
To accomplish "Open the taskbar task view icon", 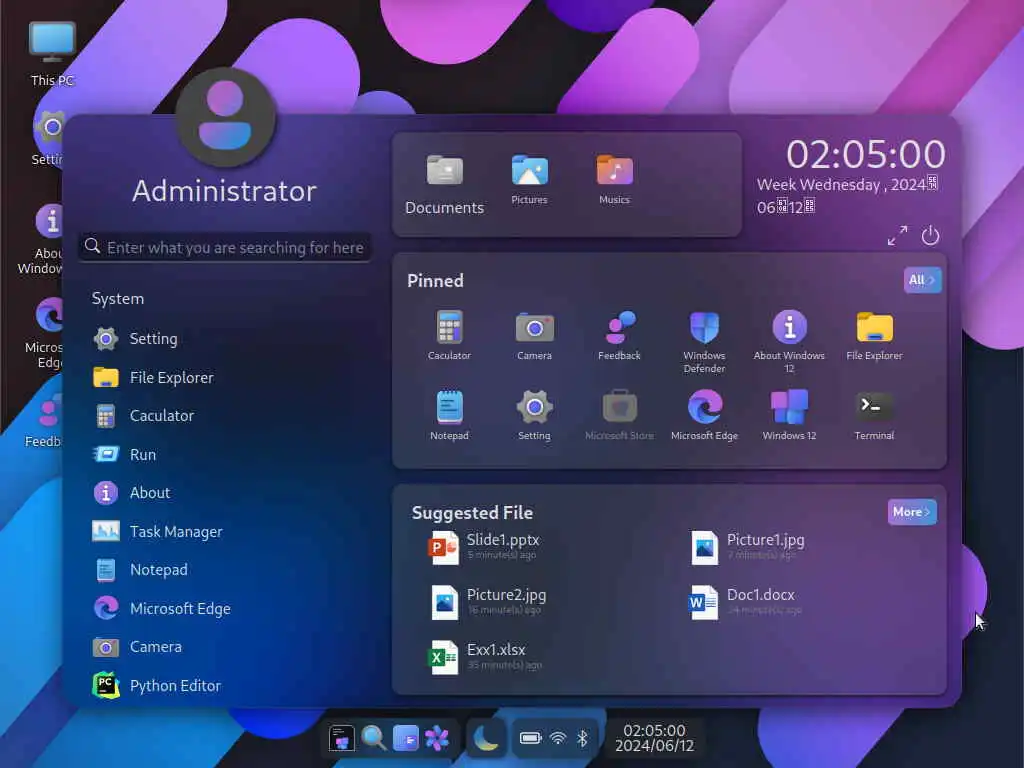I will pos(406,739).
